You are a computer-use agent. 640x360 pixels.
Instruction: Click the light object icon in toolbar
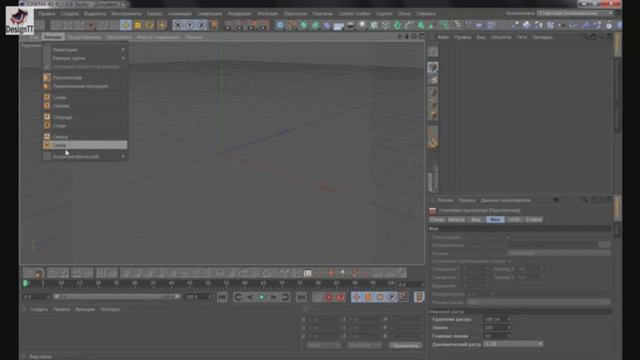[x=362, y=26]
